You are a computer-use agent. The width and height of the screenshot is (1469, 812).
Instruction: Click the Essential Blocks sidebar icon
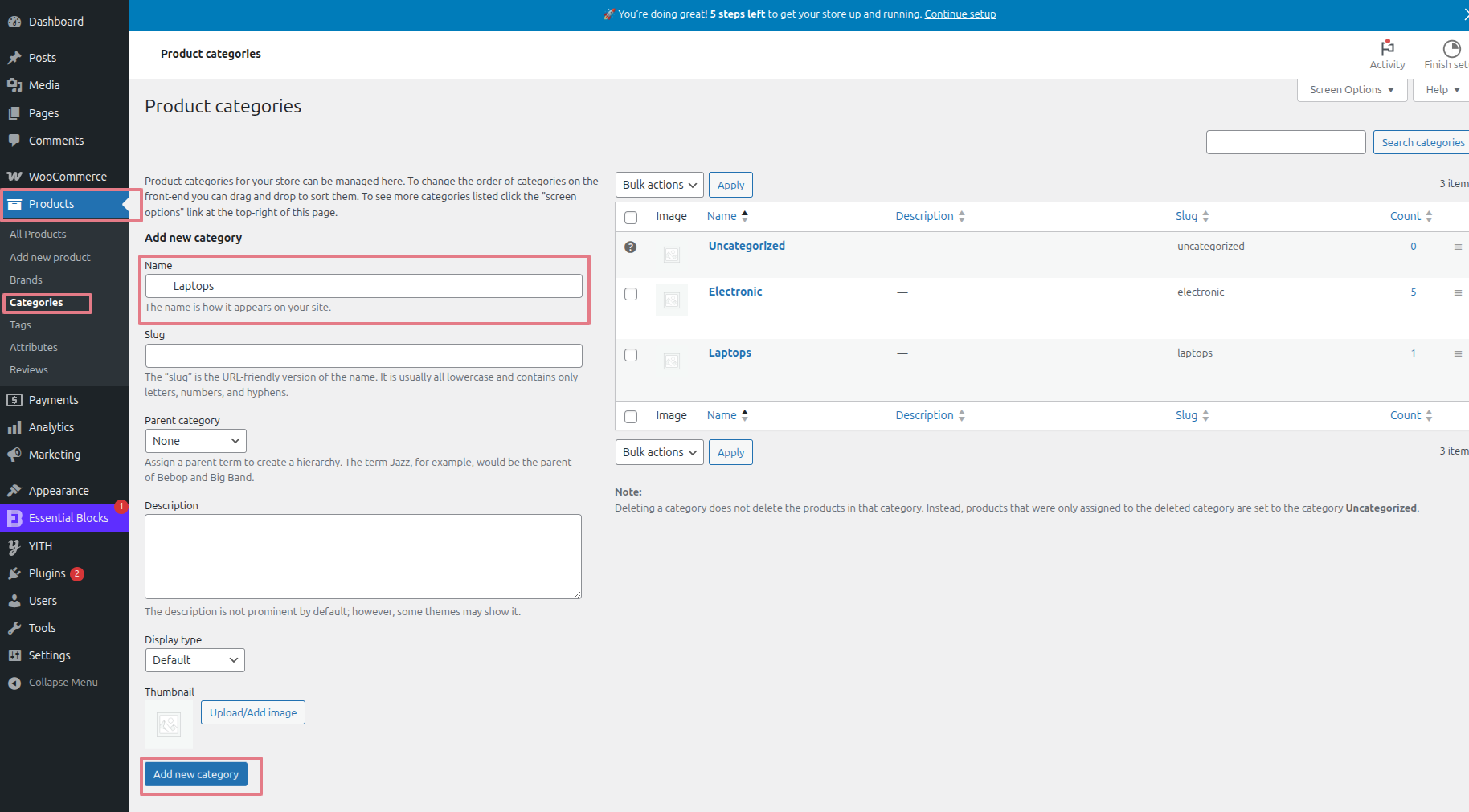pos(14,518)
